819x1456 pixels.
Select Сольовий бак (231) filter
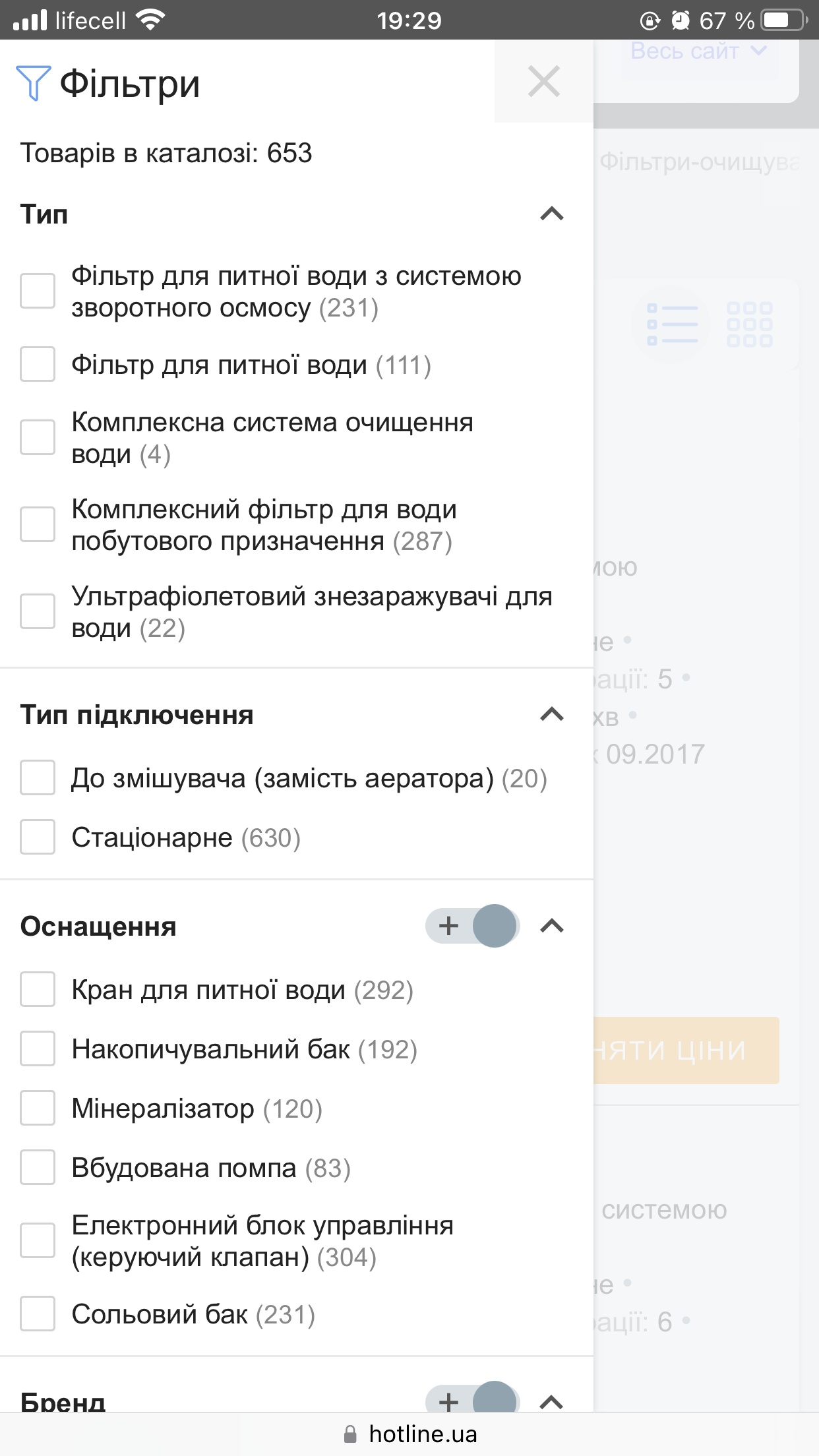38,1314
